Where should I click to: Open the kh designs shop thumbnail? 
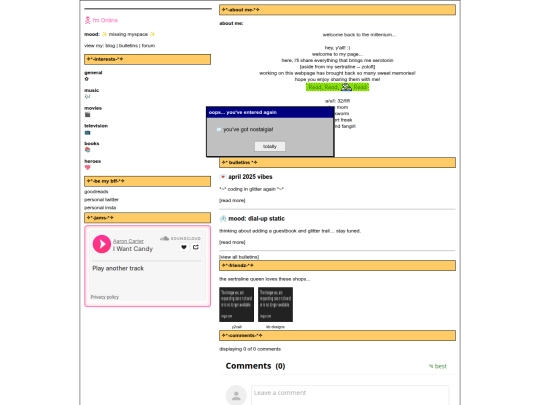click(276, 305)
